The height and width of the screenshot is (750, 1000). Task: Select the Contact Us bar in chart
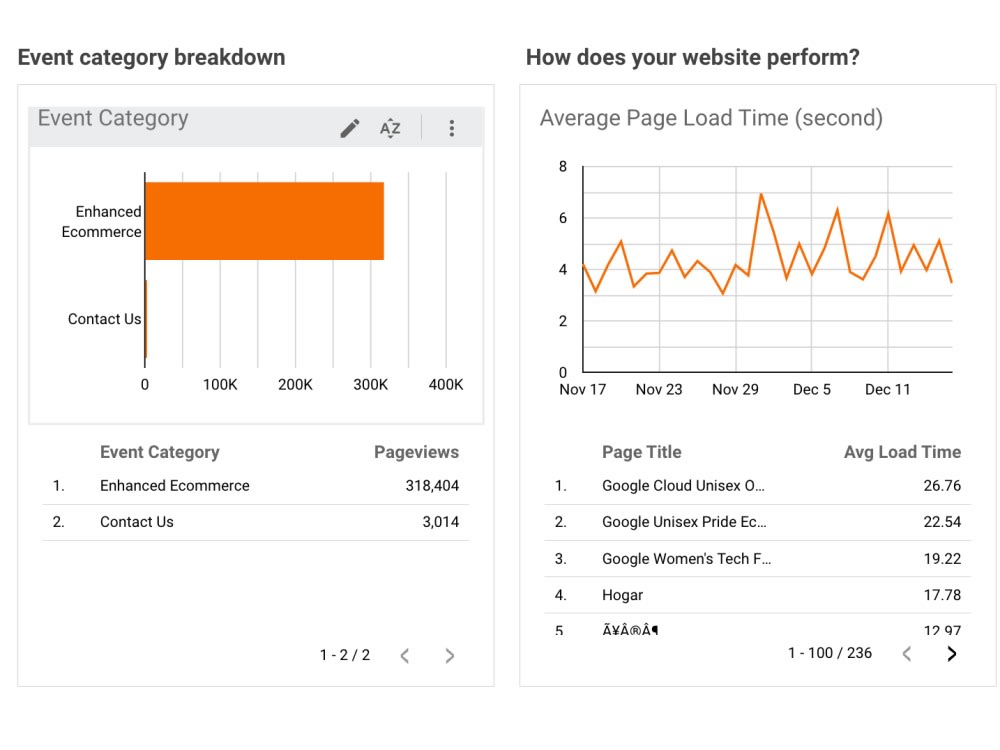coord(146,319)
